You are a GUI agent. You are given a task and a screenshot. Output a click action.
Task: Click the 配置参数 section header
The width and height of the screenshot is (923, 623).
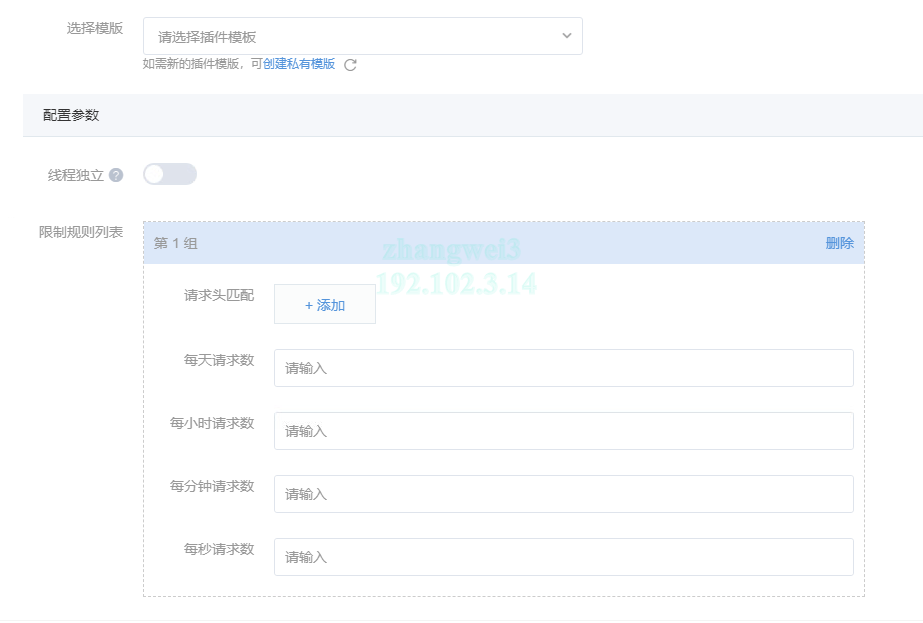(x=71, y=115)
